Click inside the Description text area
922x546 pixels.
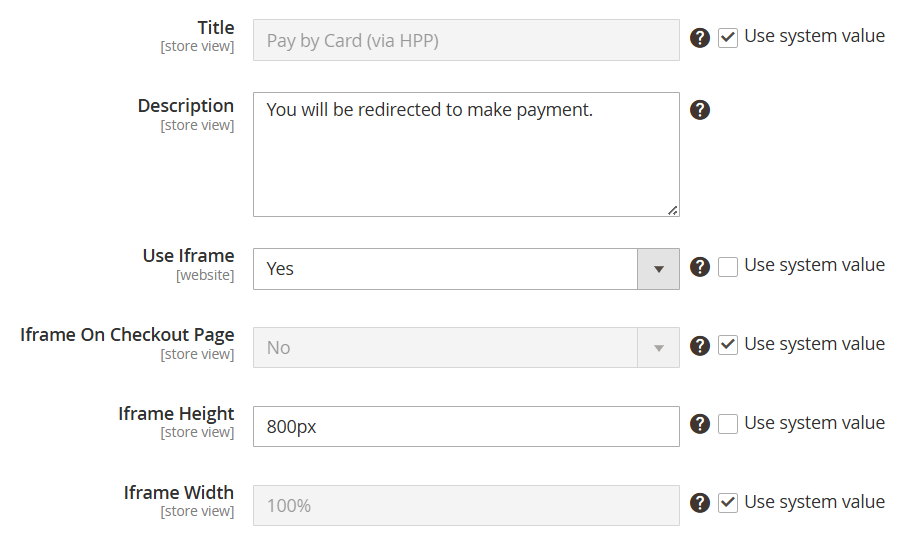coord(466,155)
